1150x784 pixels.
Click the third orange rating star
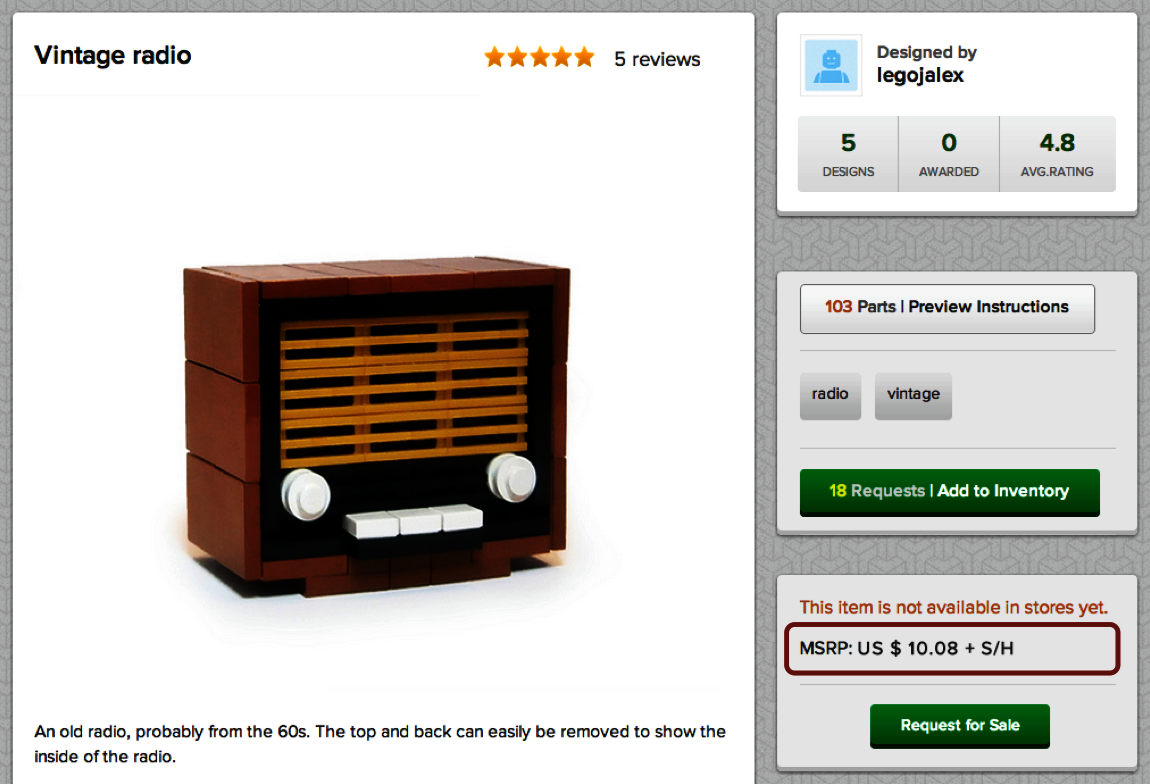(x=540, y=56)
